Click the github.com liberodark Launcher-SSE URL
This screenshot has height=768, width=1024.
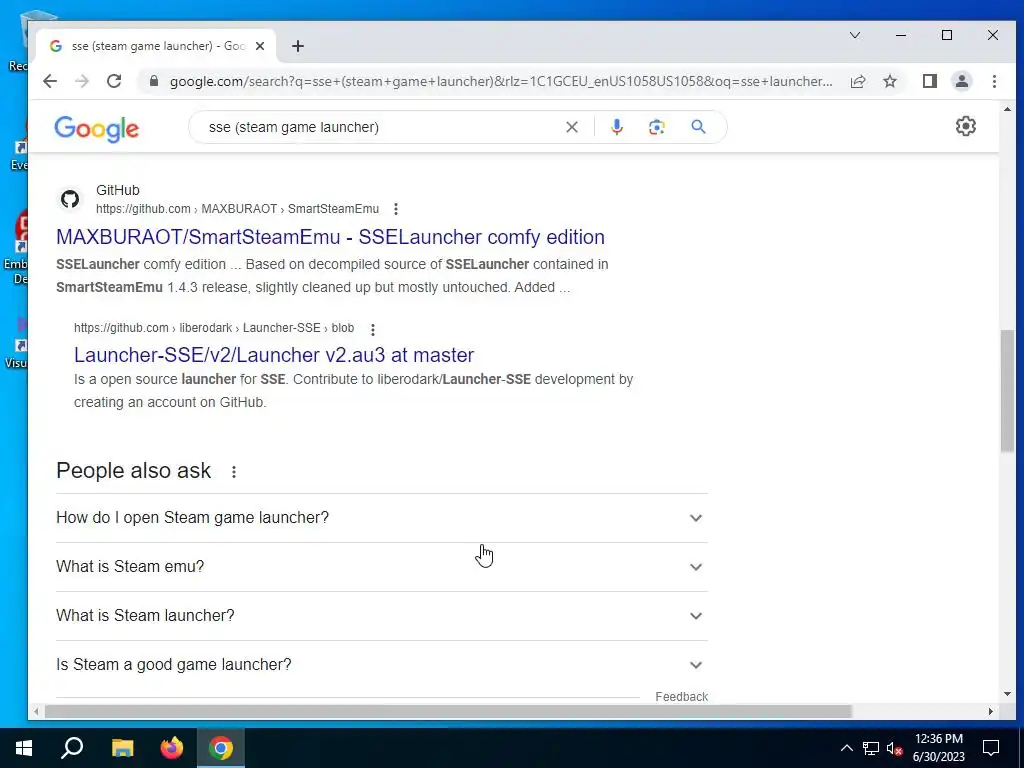click(214, 328)
